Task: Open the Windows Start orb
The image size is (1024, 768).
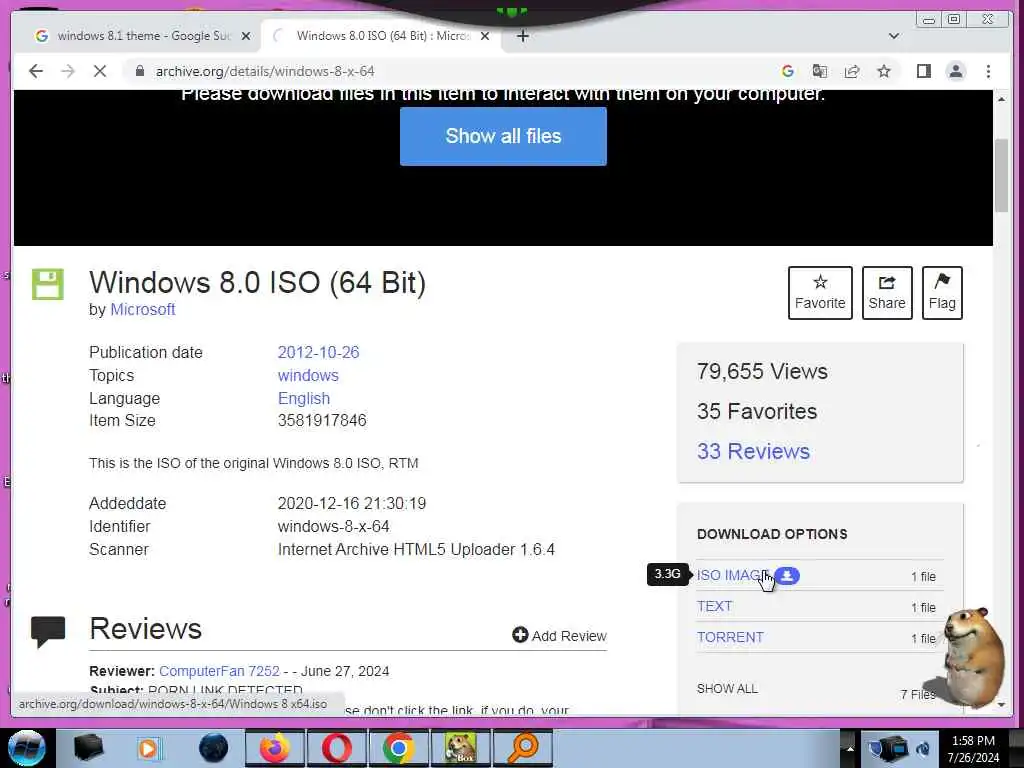Action: (x=27, y=748)
